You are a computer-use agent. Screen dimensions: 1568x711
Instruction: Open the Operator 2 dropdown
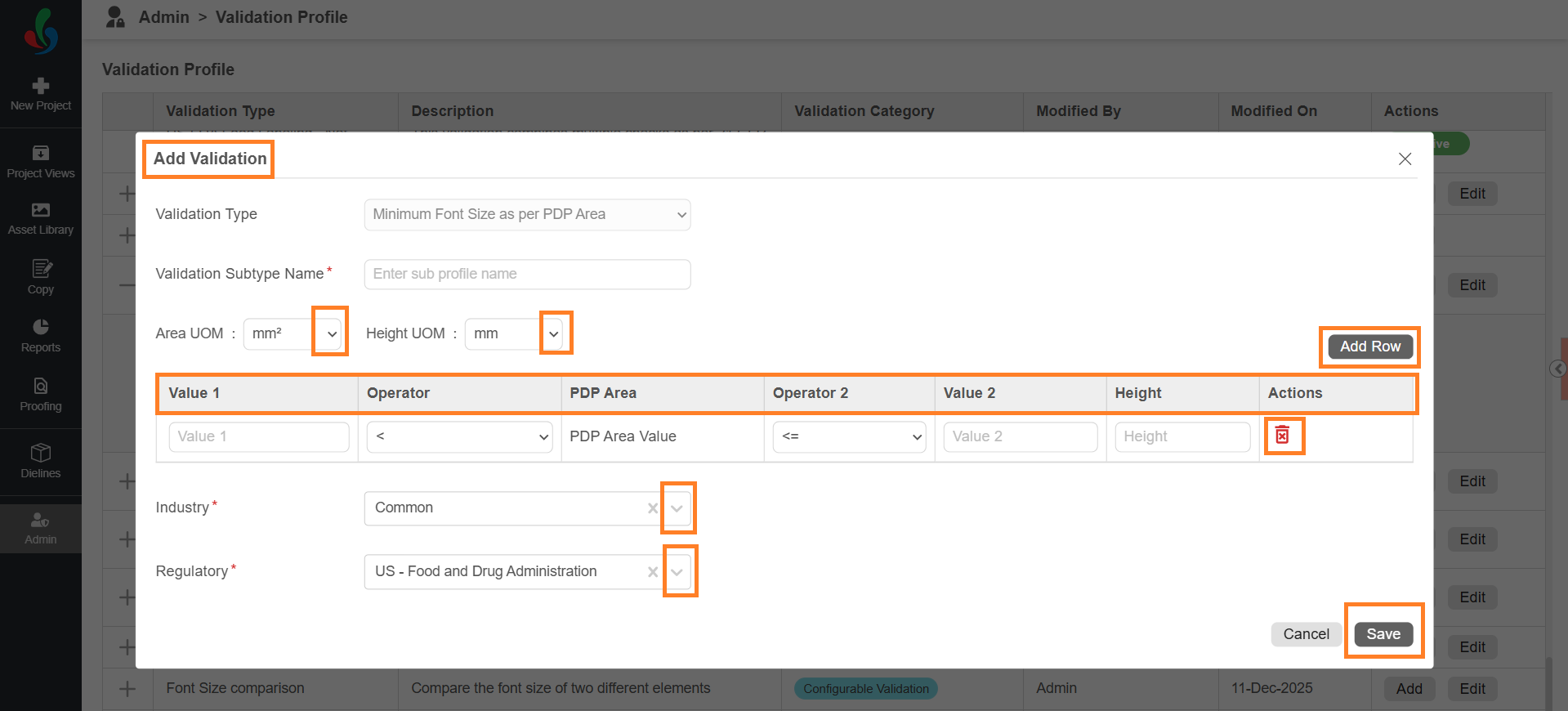(848, 436)
